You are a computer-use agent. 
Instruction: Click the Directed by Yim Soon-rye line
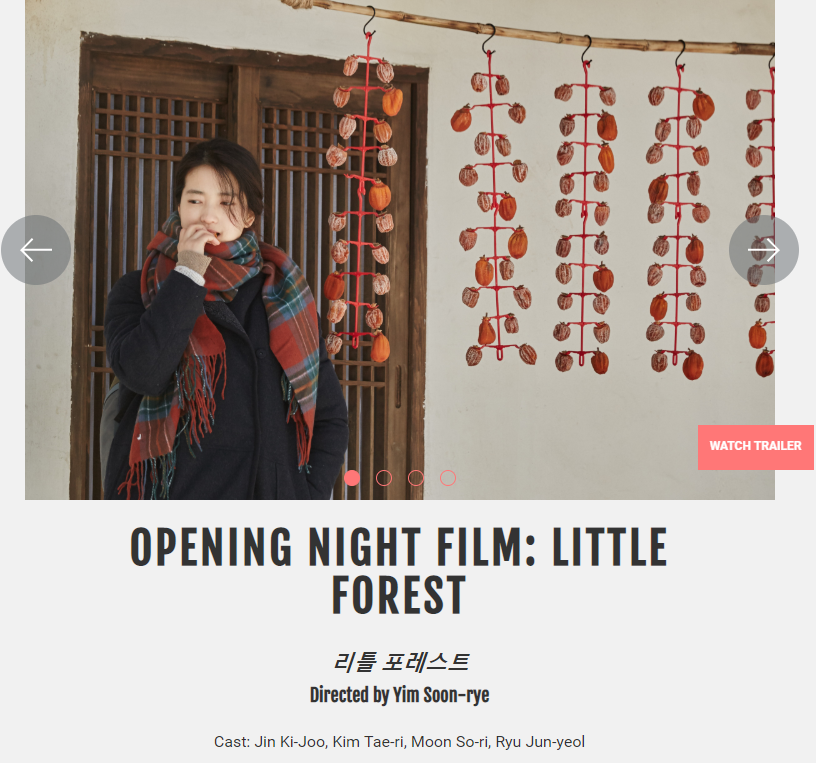point(399,695)
